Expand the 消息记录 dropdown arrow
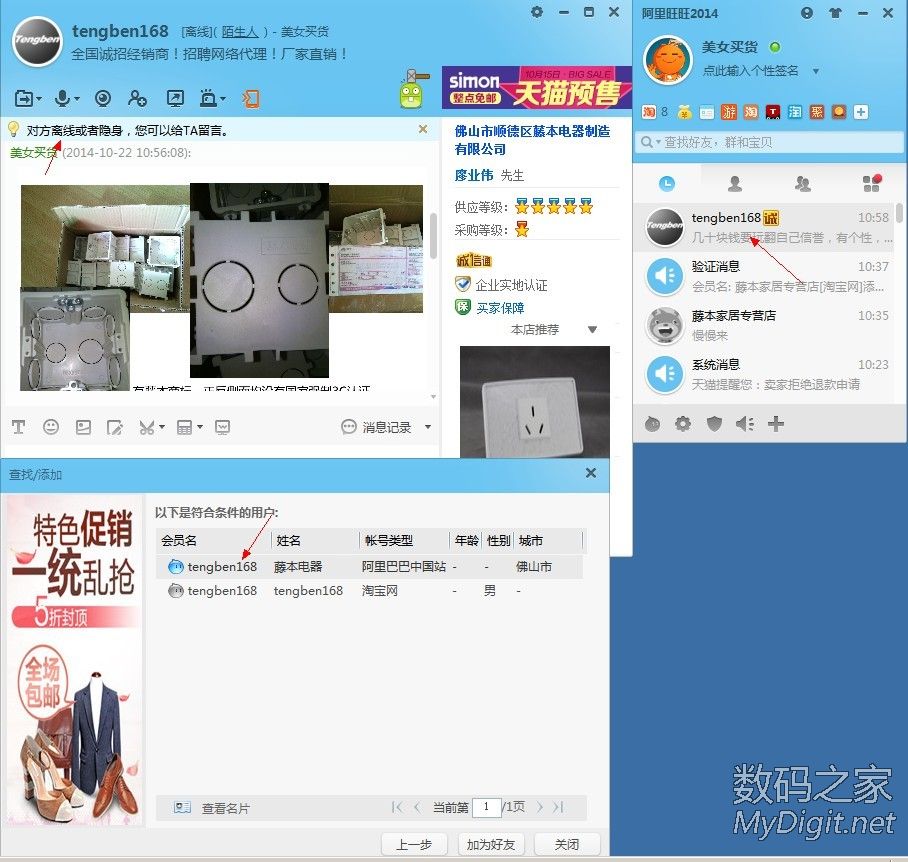This screenshot has height=862, width=908. click(428, 427)
